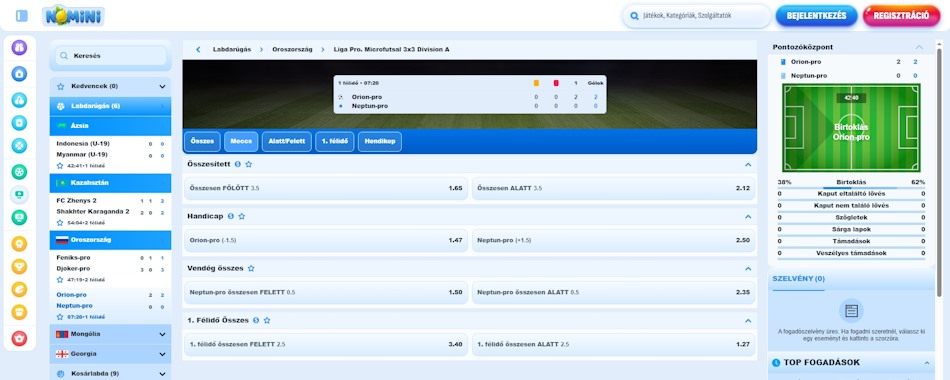Bet on Neptun-pro (+1.5) at 2.50
This screenshot has height=380, width=950.
tap(614, 241)
